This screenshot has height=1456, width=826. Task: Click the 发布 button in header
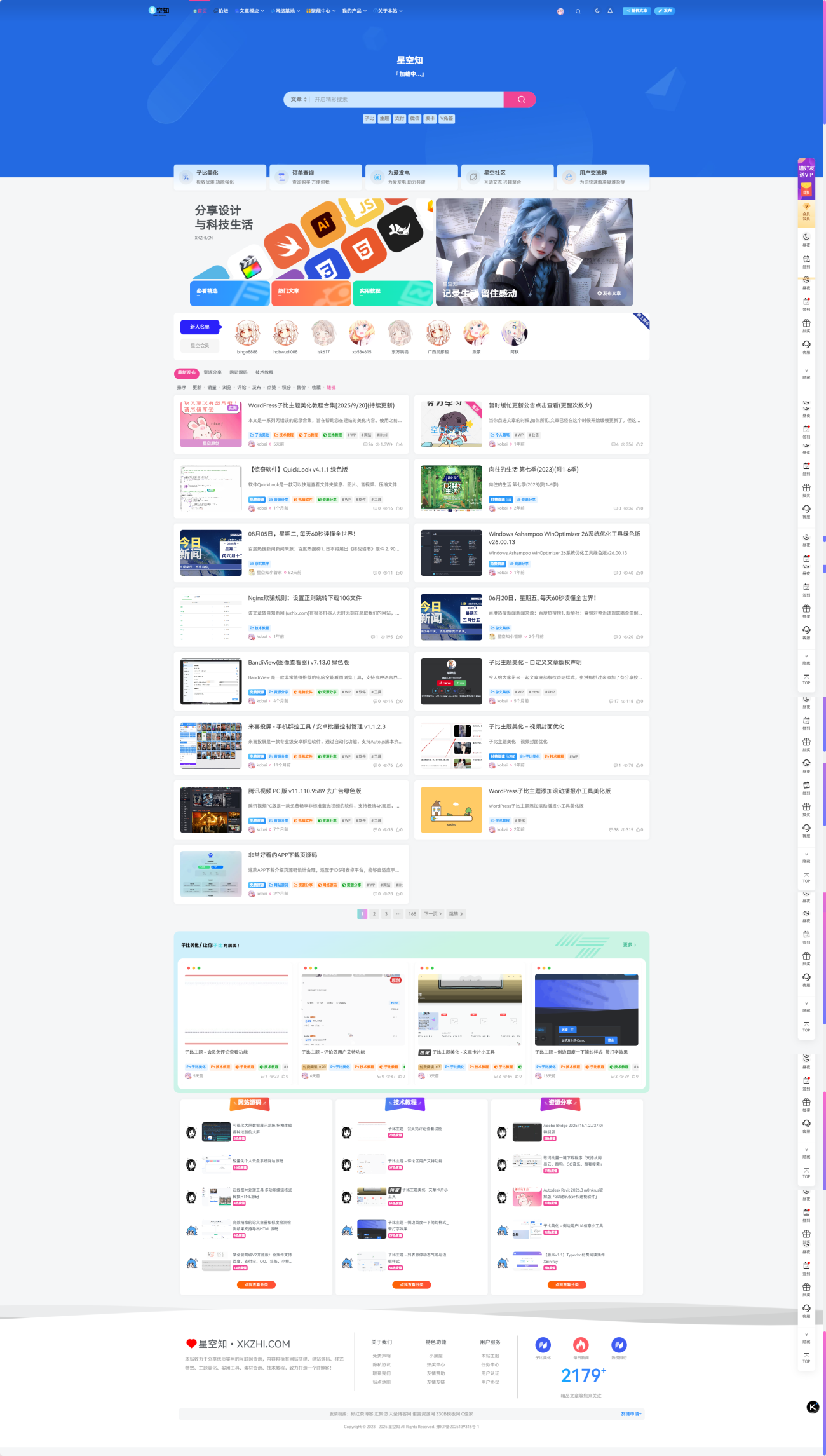click(x=665, y=11)
